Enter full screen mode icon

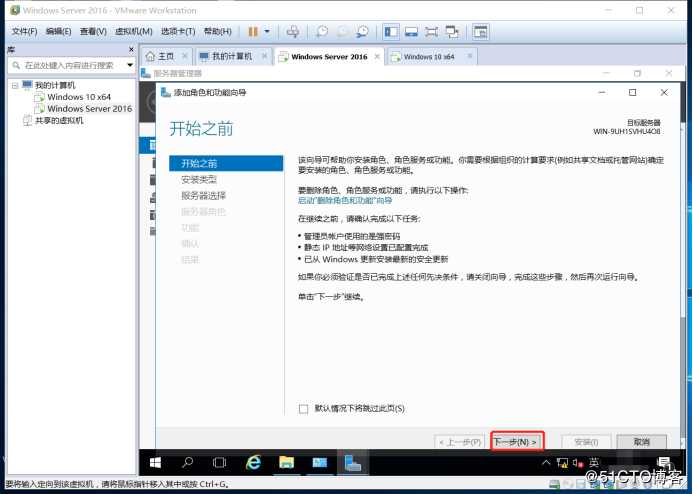coord(431,31)
